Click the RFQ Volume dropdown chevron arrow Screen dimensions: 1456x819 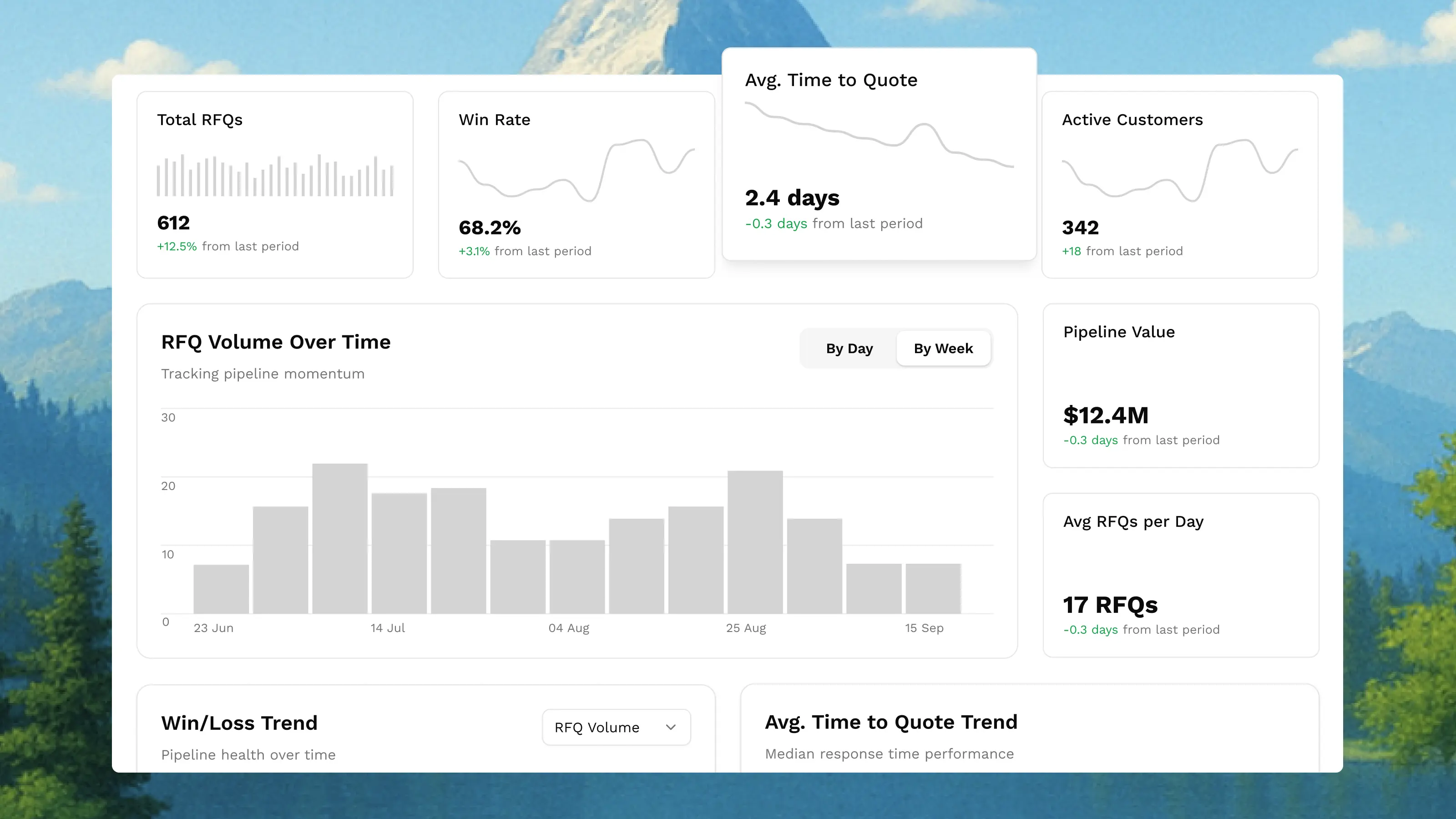coord(670,728)
